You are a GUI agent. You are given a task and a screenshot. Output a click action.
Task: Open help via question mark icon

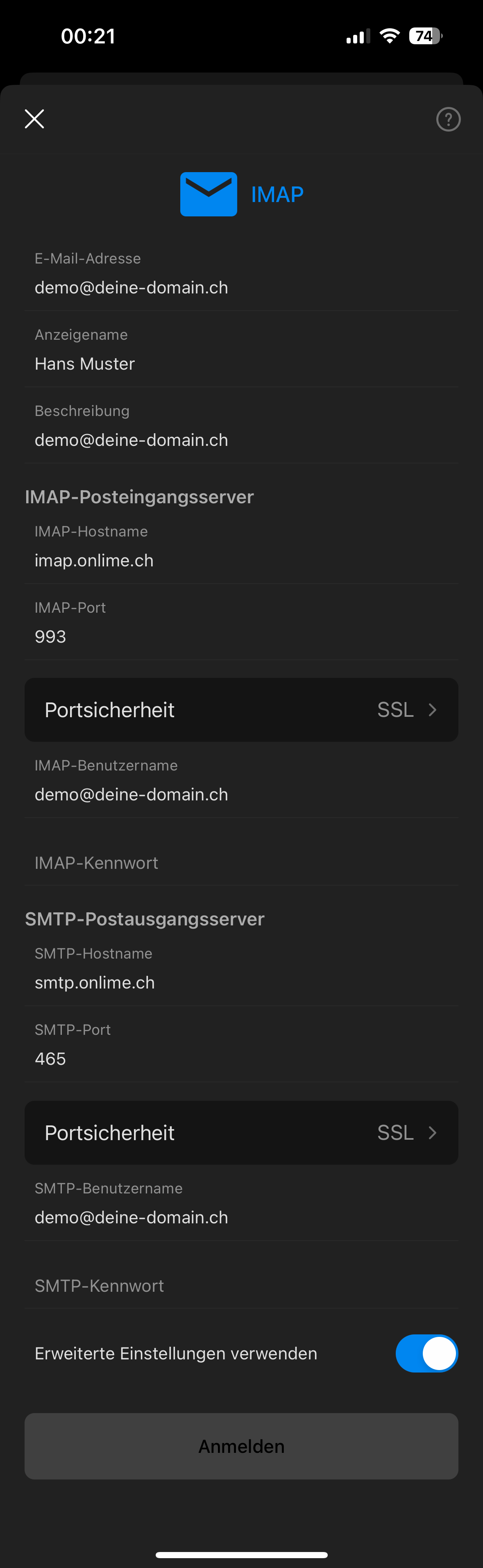click(448, 119)
